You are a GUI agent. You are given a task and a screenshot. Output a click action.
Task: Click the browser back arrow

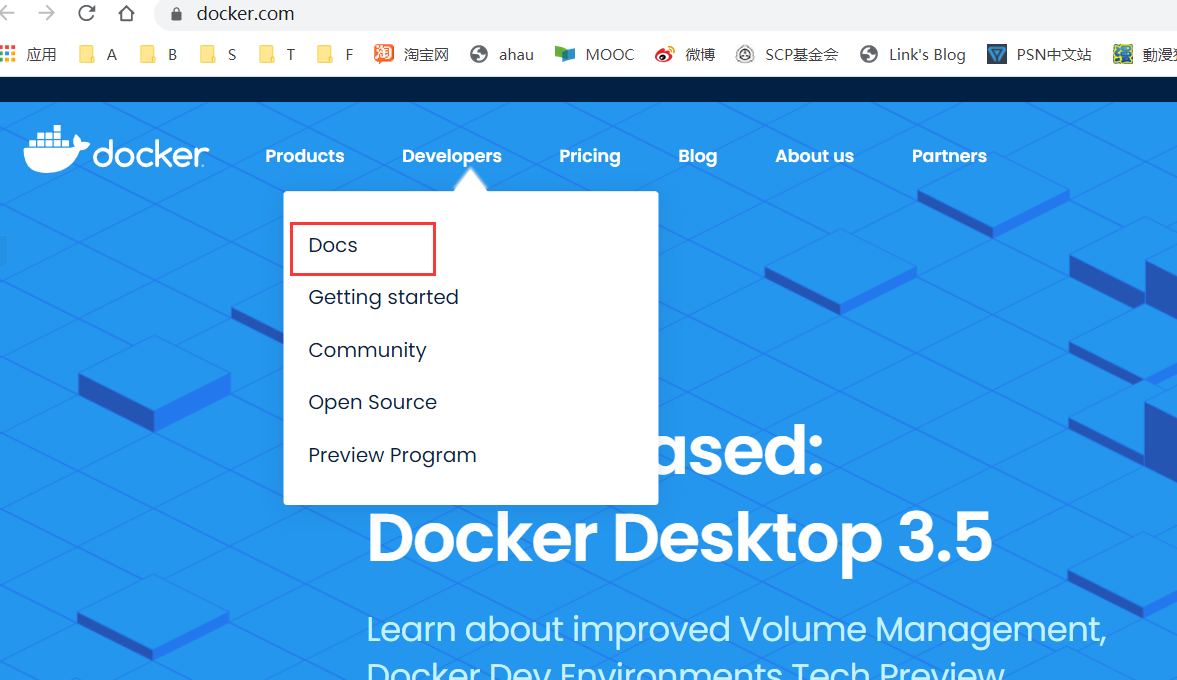pos(7,13)
